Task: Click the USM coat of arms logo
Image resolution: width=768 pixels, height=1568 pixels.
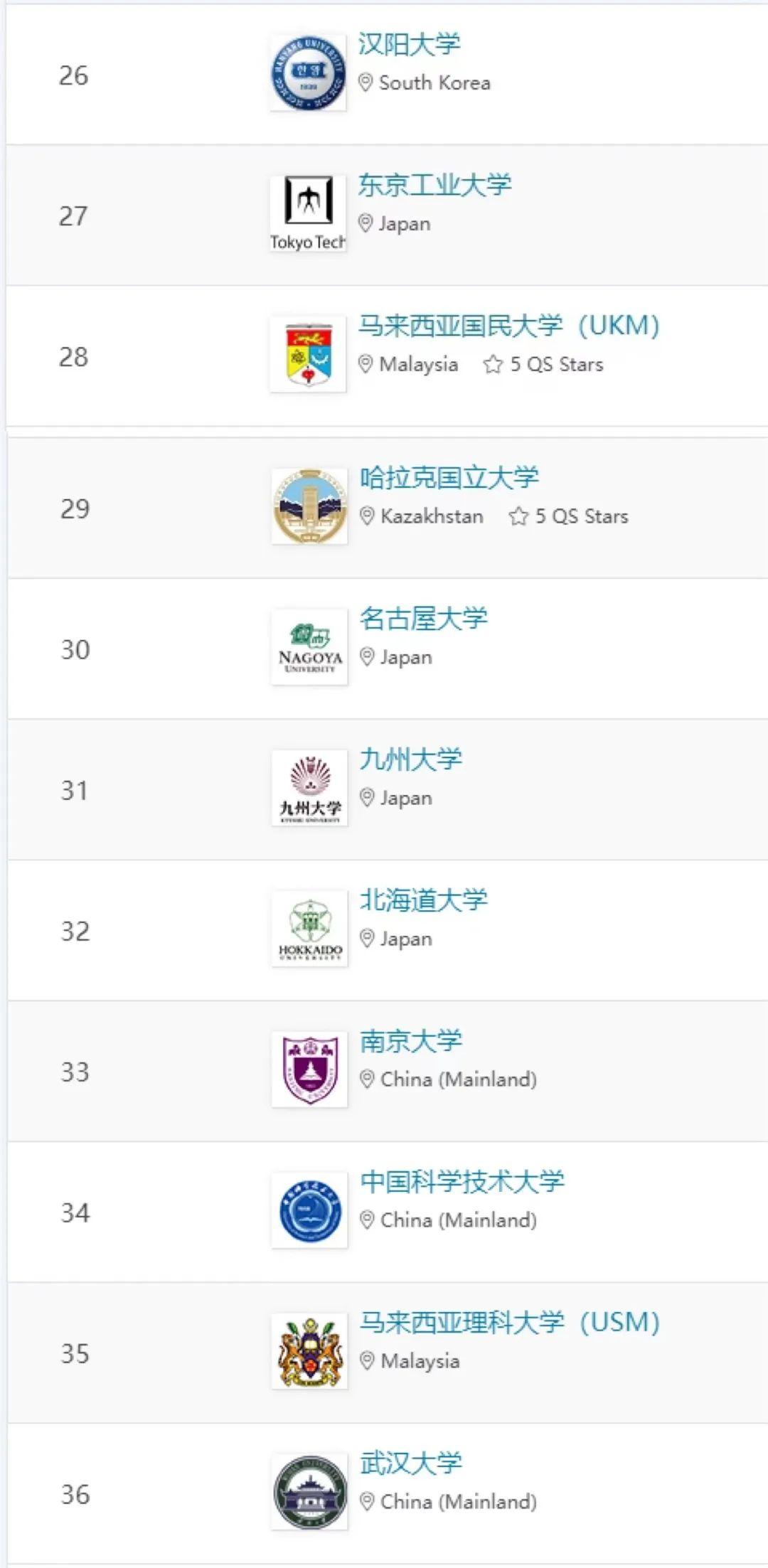Action: pyautogui.click(x=309, y=1350)
